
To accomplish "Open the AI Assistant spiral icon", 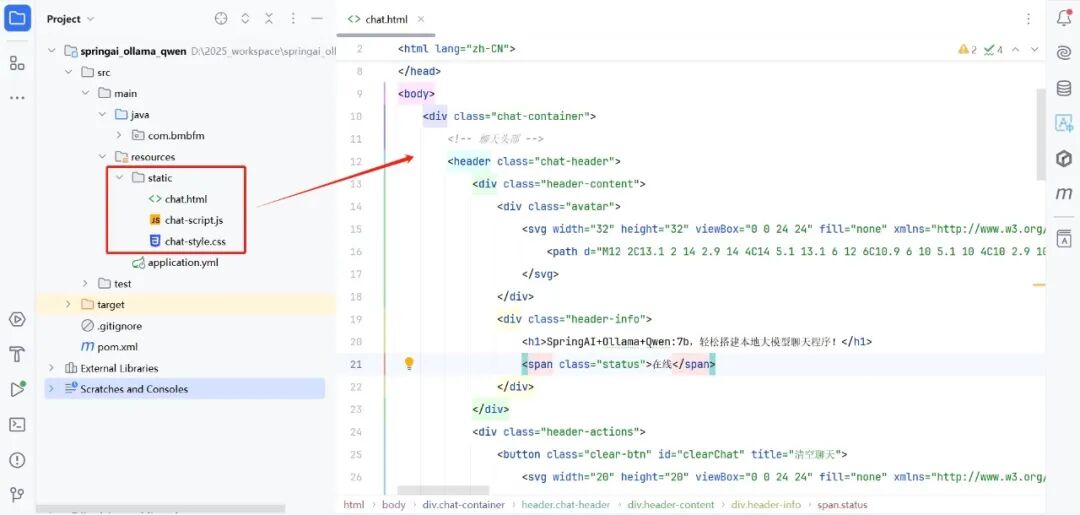I will pyautogui.click(x=1064, y=54).
